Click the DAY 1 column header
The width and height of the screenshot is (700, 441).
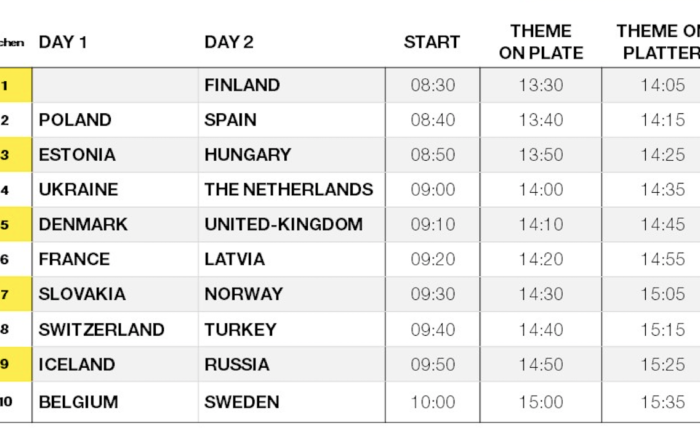pos(63,42)
